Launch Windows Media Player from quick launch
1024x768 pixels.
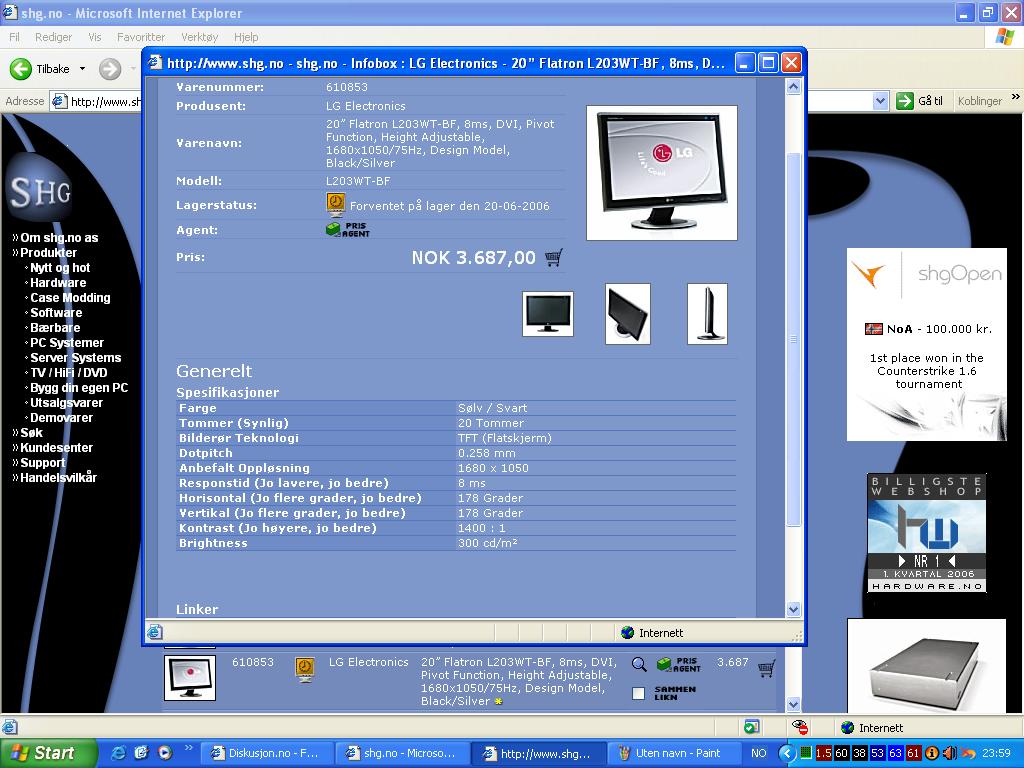(165, 753)
